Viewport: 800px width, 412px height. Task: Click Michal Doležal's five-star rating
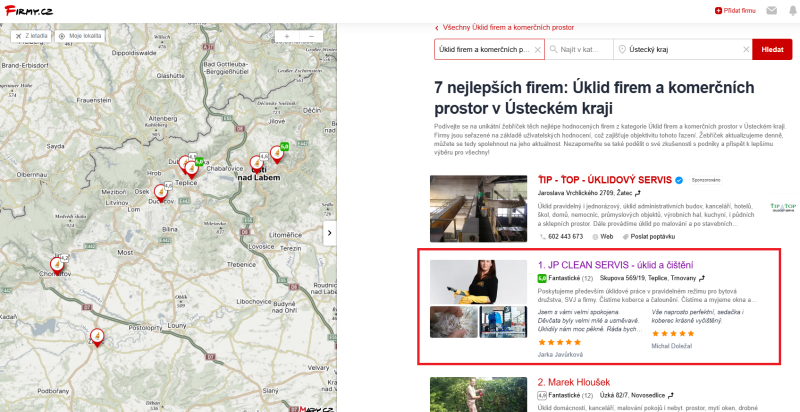[673, 333]
